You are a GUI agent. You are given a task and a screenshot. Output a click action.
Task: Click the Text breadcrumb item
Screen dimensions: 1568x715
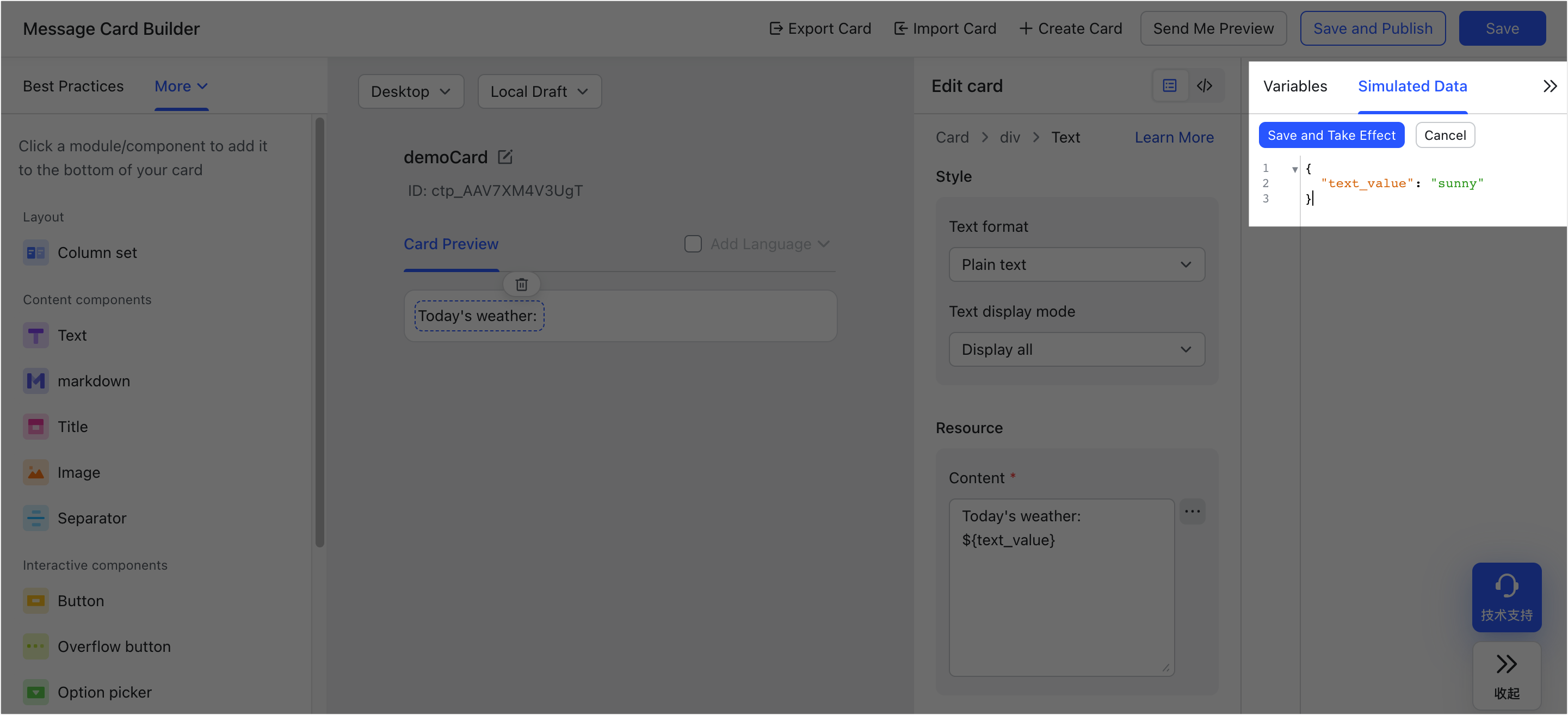tap(1065, 138)
